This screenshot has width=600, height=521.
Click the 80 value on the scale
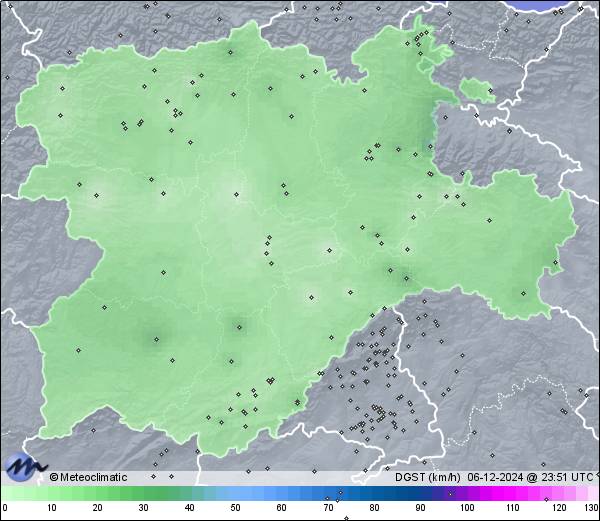(x=374, y=508)
